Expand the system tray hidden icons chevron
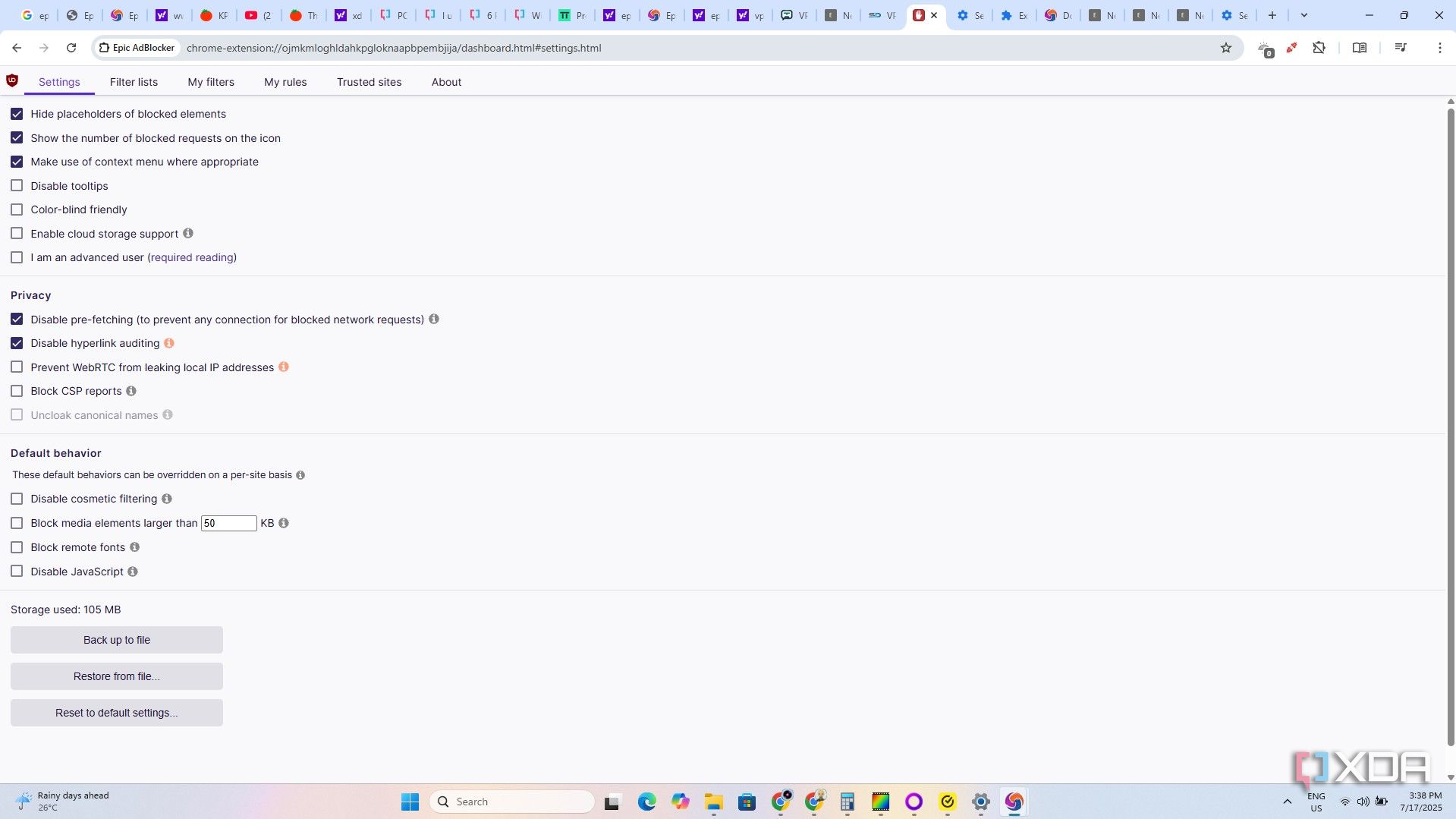The width and height of the screenshot is (1456, 819). pos(1287,802)
